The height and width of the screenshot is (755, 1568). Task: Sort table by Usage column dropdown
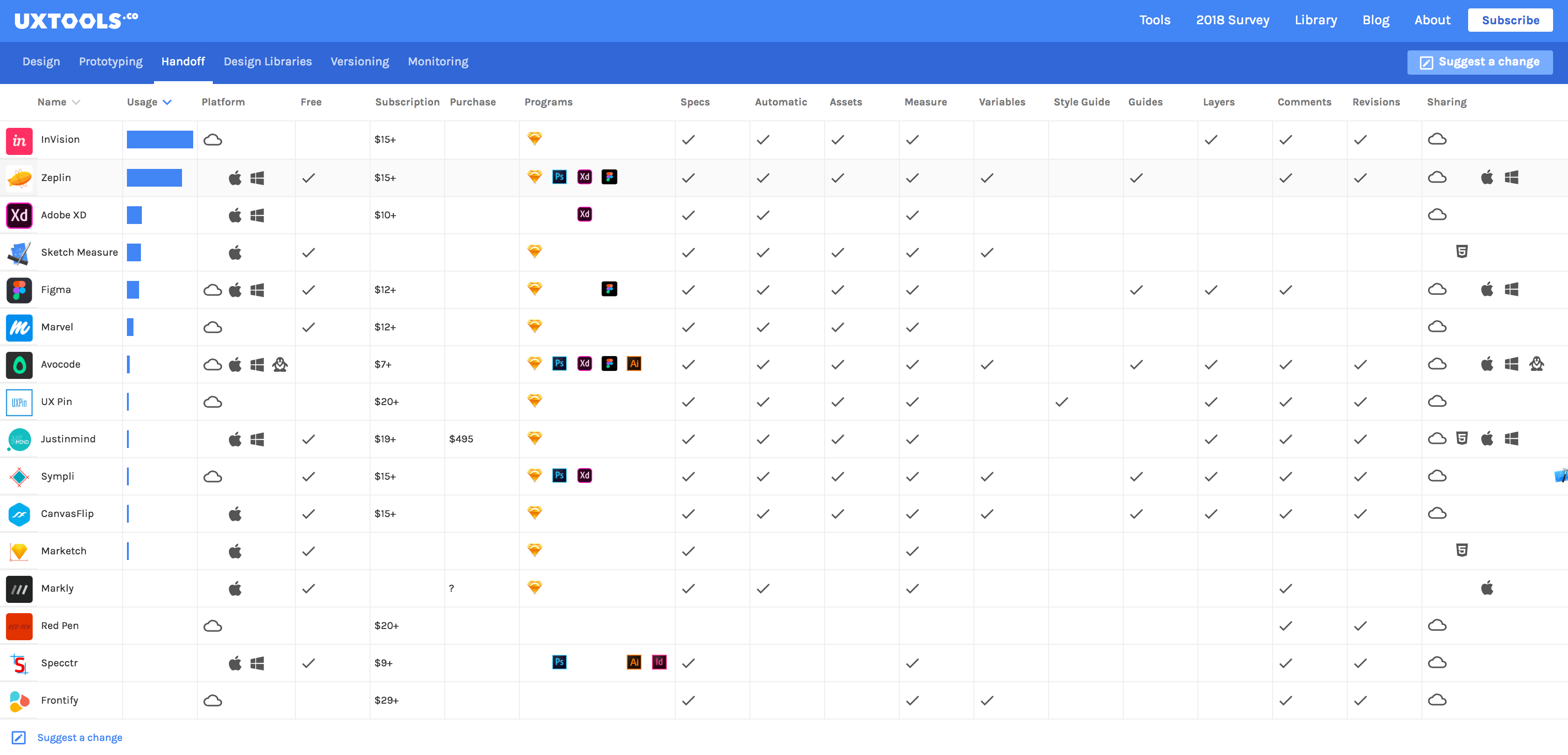(168, 102)
